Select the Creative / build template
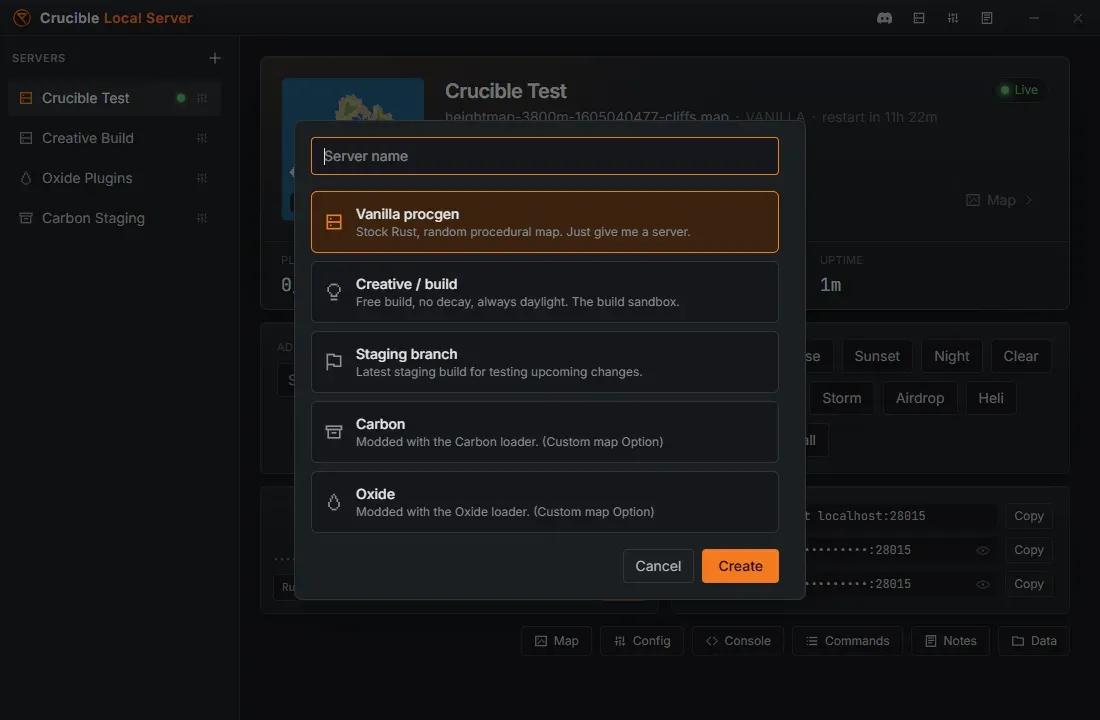The image size is (1100, 720). point(544,292)
